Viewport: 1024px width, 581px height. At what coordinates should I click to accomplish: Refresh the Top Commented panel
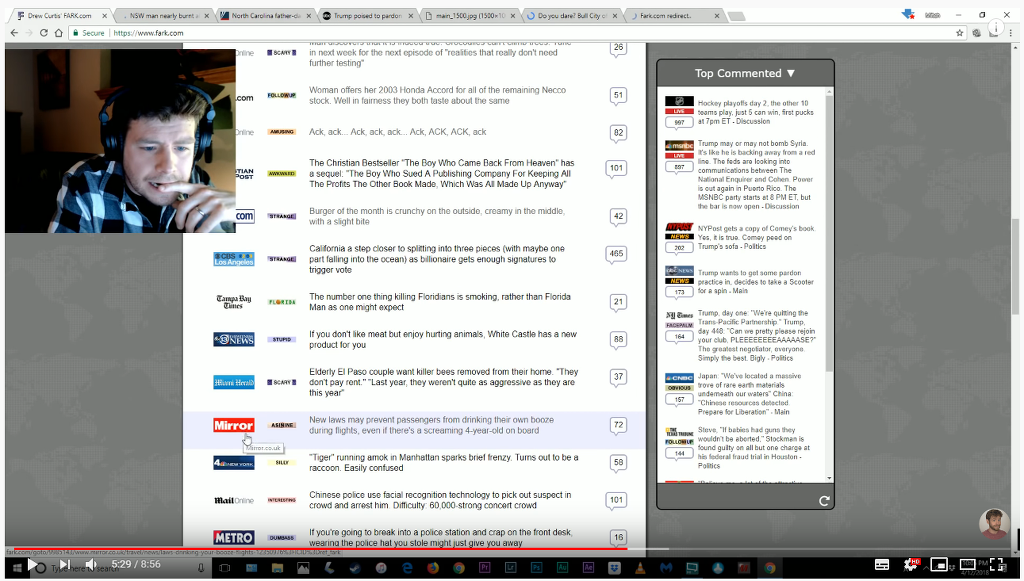824,500
